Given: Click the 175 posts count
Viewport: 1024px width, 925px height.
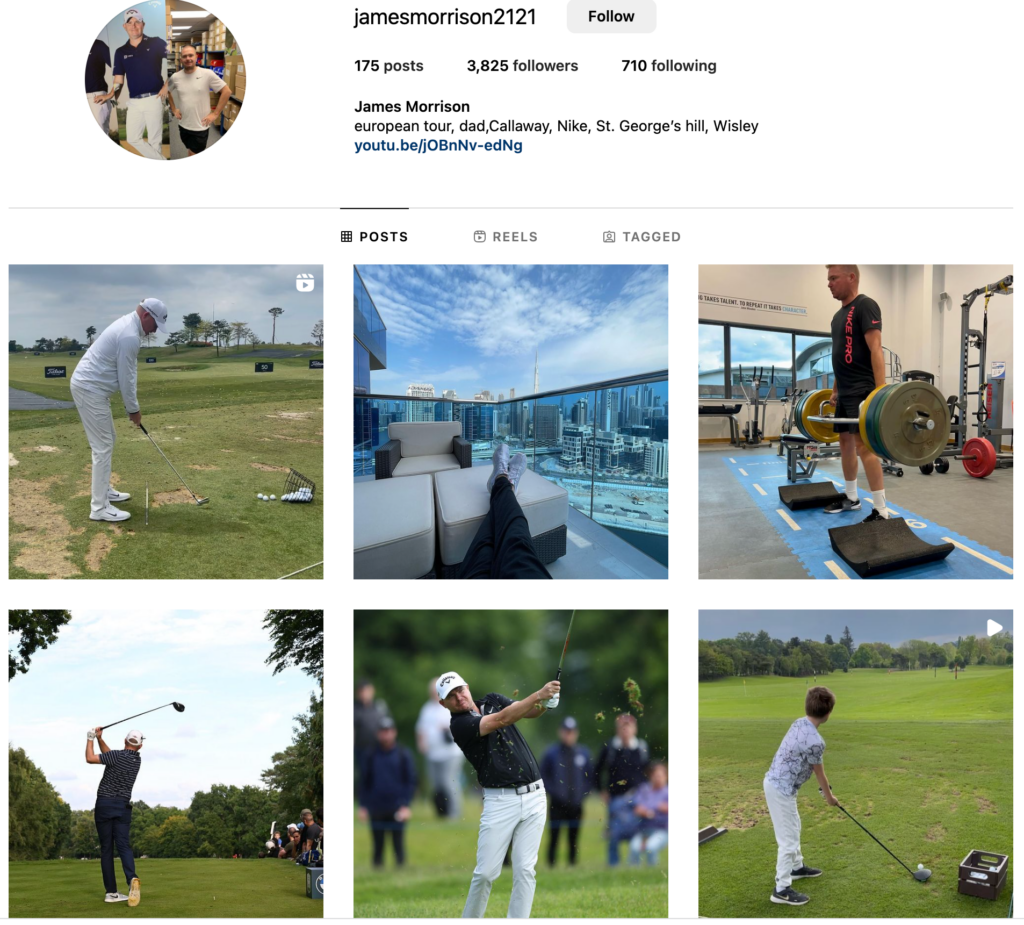Looking at the screenshot, I should (x=389, y=66).
